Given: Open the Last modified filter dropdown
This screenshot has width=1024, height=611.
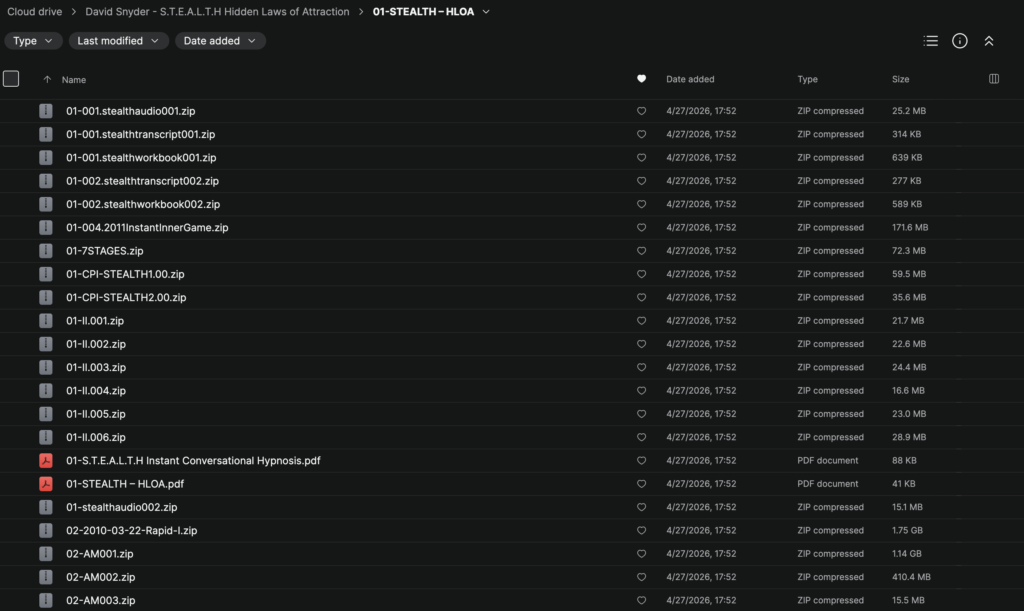Looking at the screenshot, I should click(118, 40).
